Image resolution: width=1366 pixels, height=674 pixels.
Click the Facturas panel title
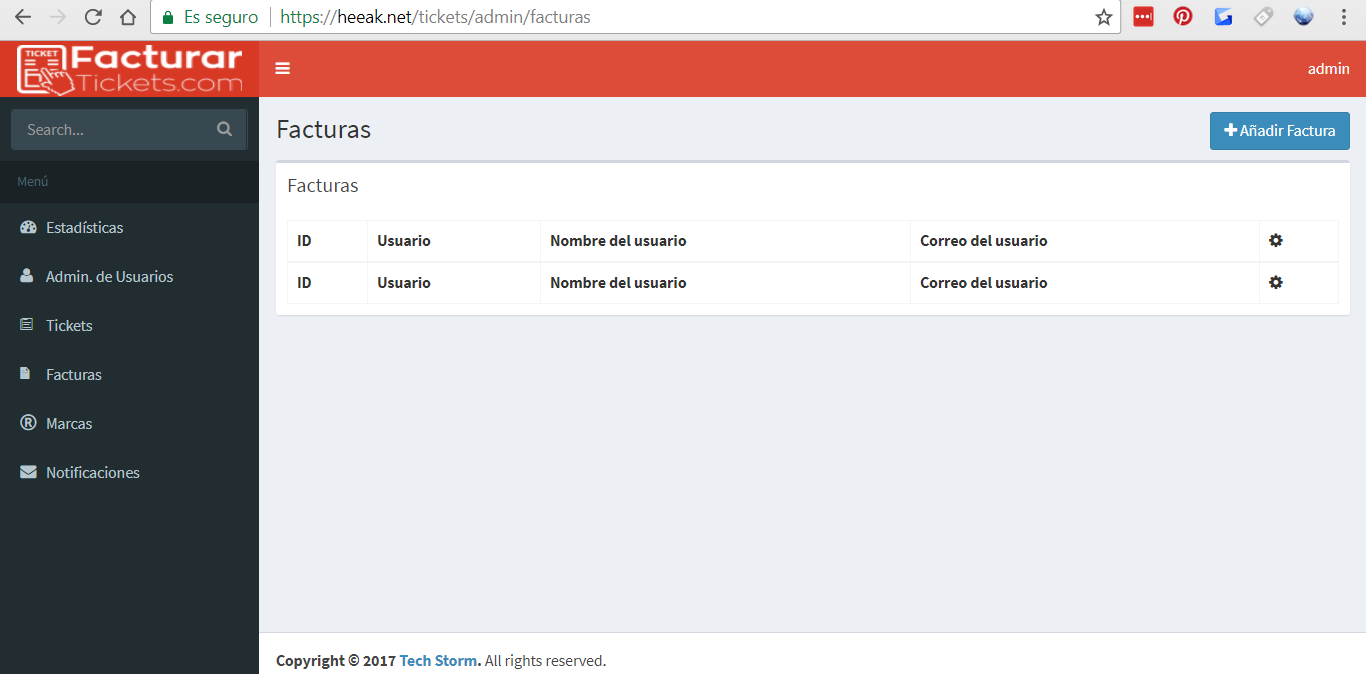(323, 185)
